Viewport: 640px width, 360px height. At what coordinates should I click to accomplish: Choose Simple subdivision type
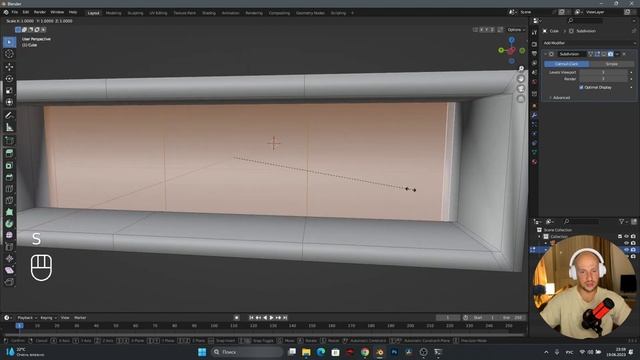click(611, 64)
